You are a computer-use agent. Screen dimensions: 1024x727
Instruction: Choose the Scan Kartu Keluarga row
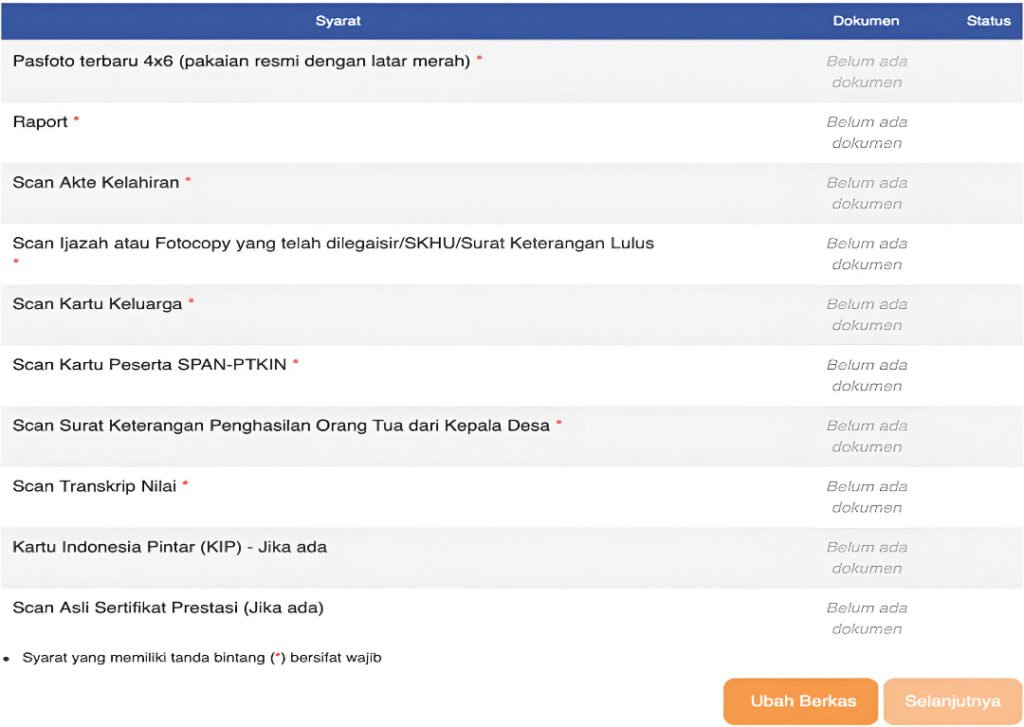(97, 304)
